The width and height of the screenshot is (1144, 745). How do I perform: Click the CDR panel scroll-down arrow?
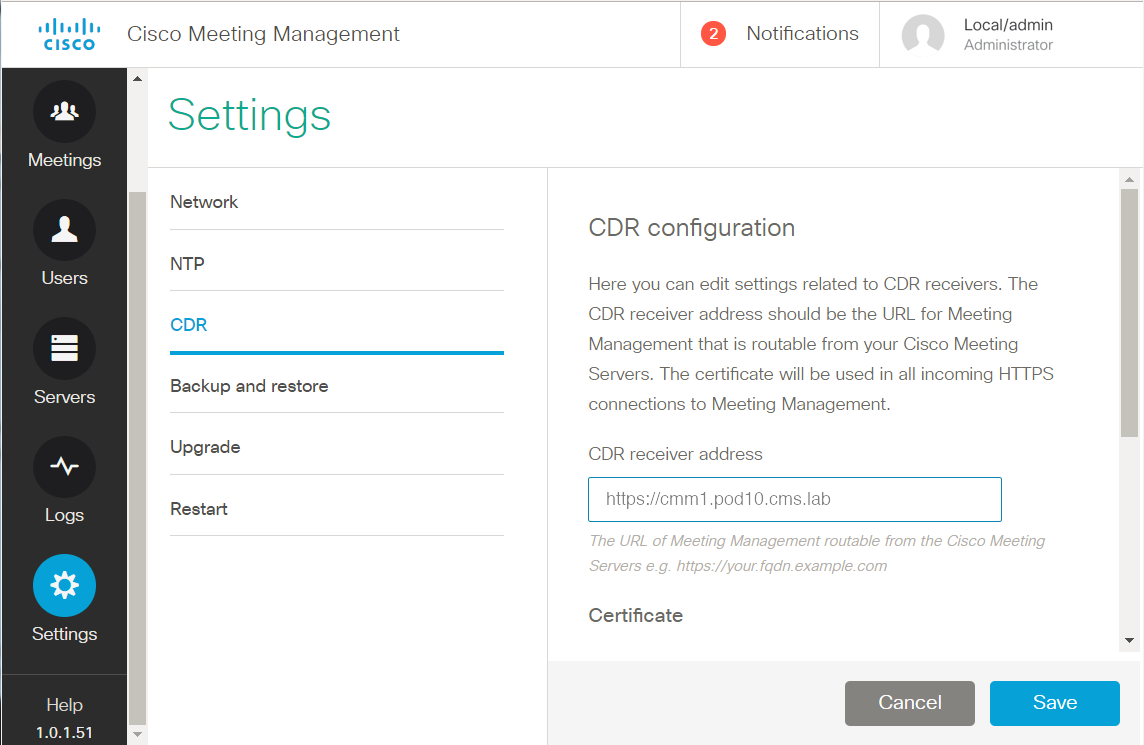point(1129,641)
